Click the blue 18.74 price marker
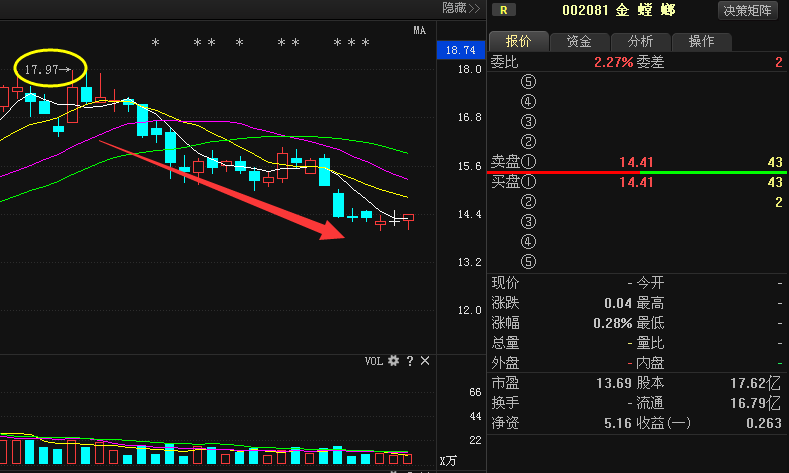The height and width of the screenshot is (473, 789). (459, 50)
